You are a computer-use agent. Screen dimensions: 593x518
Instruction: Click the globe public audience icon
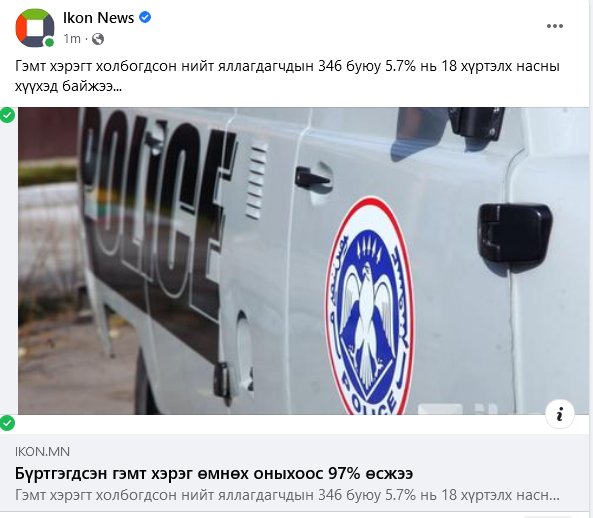[98, 39]
